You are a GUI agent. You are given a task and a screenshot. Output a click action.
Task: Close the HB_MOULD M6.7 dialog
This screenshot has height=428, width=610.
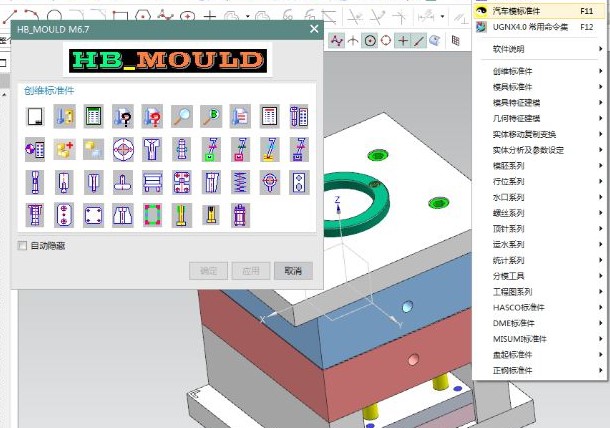click(313, 30)
